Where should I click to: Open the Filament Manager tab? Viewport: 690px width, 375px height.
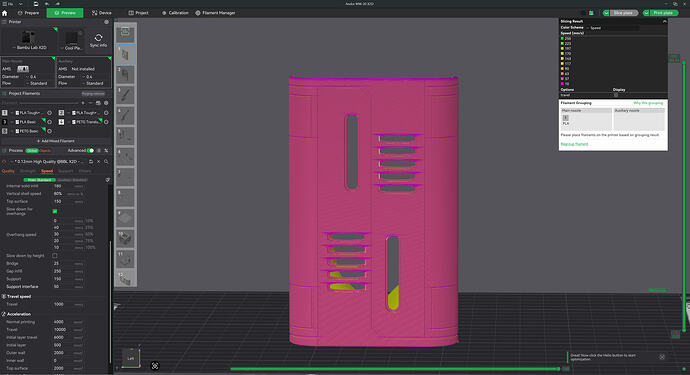[x=215, y=13]
